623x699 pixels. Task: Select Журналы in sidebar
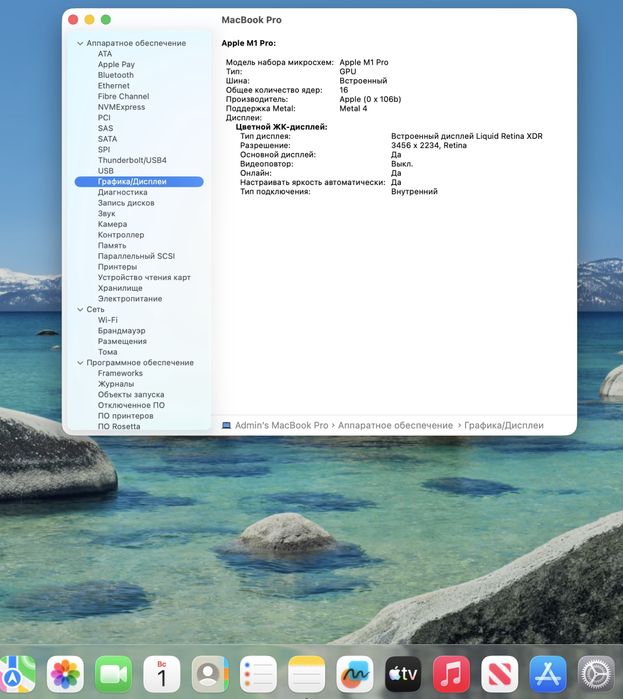116,384
